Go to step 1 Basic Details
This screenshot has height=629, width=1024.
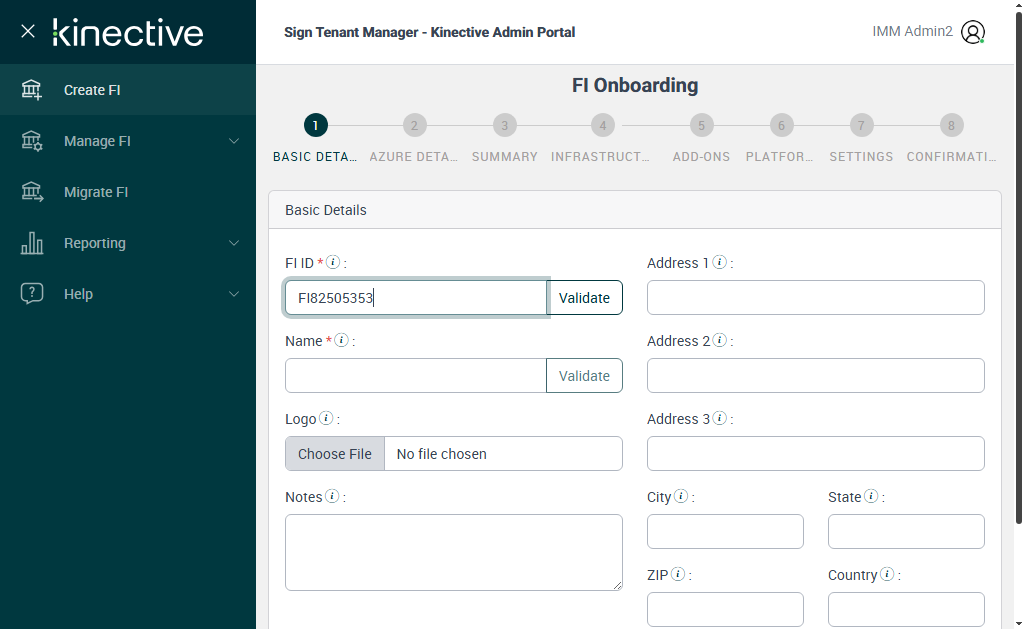click(315, 125)
